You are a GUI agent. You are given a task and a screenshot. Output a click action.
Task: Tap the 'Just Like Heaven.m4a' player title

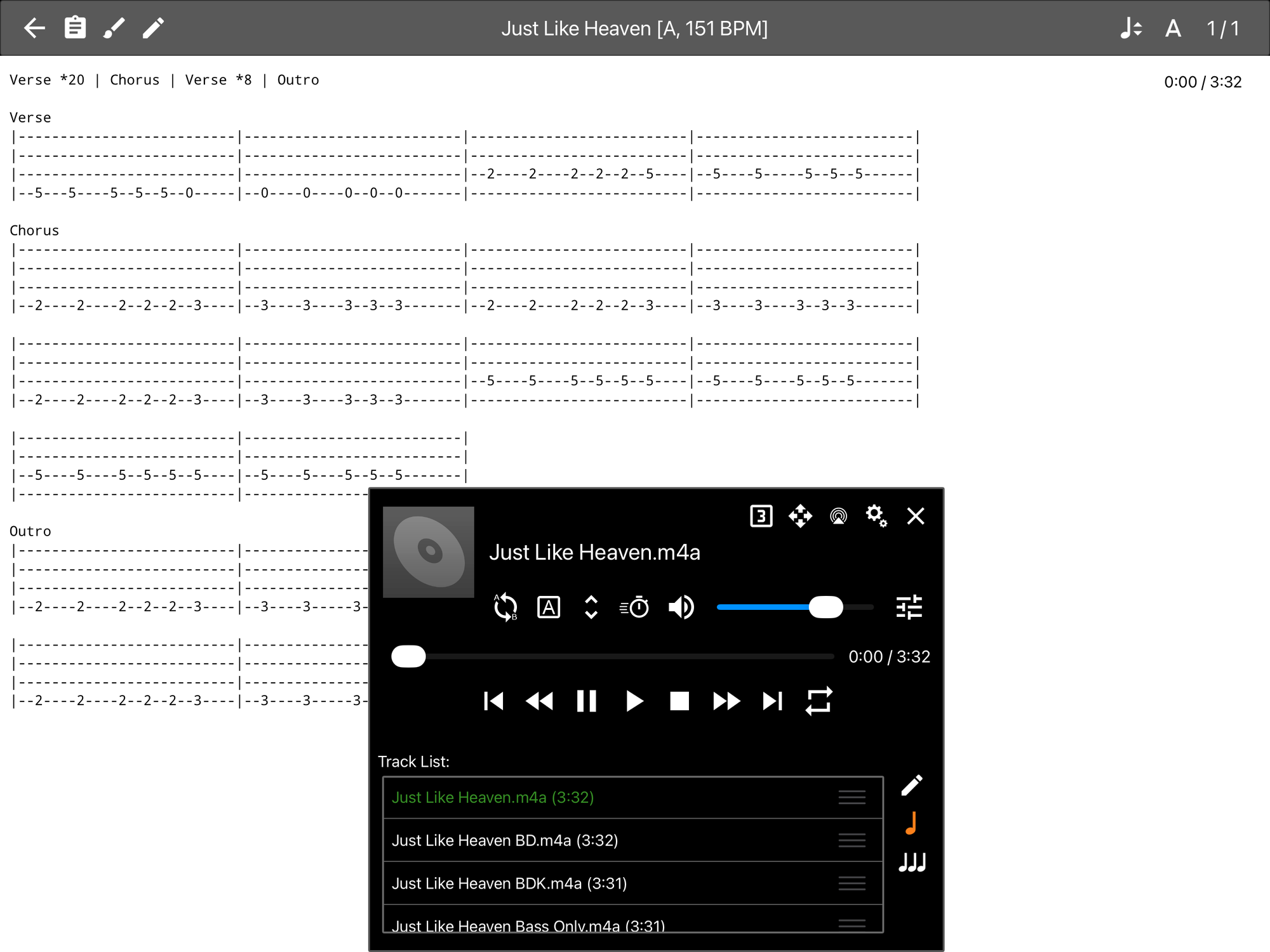[x=594, y=552]
